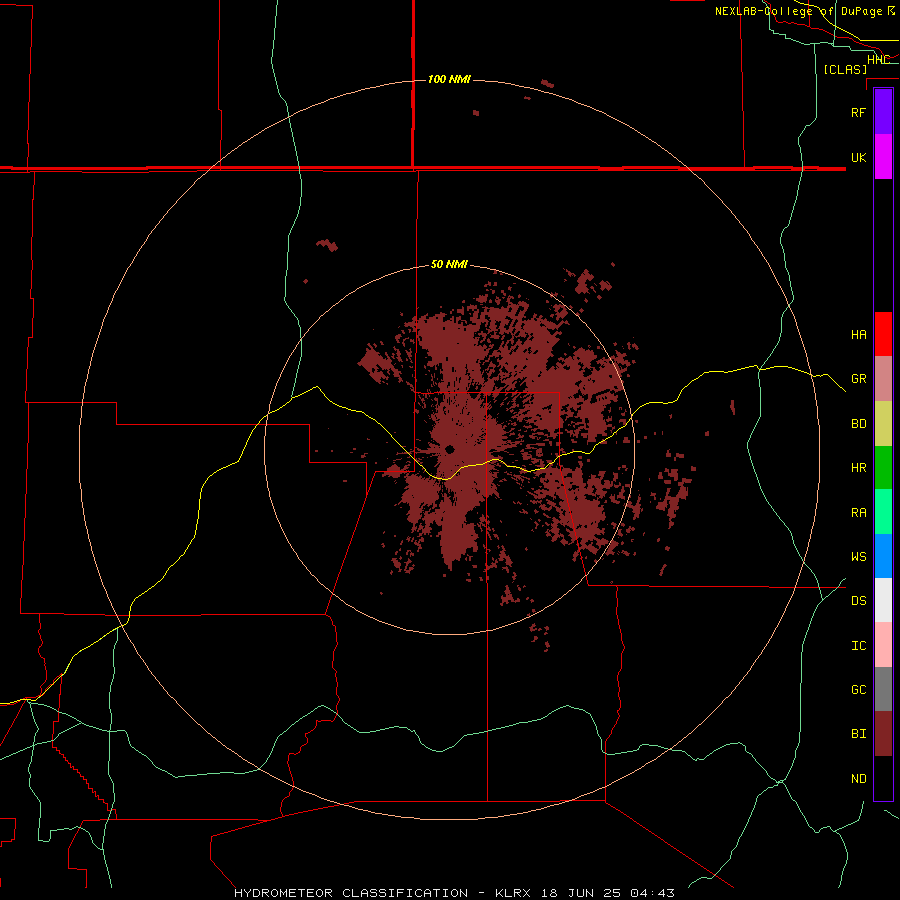
Task: Click the RA mint-green legend swatch
Action: 883,512
